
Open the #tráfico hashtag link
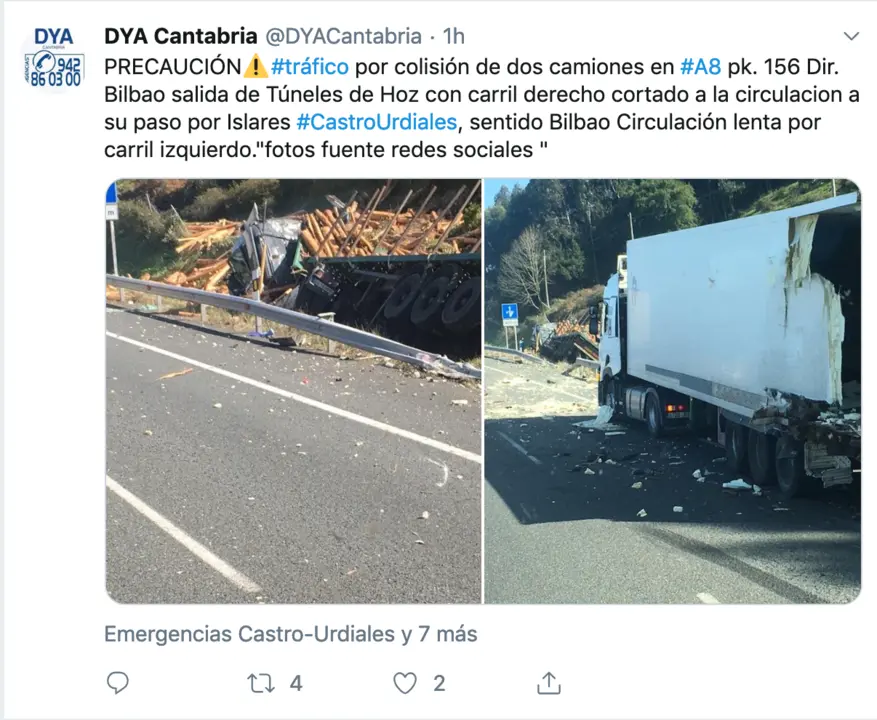[310, 67]
